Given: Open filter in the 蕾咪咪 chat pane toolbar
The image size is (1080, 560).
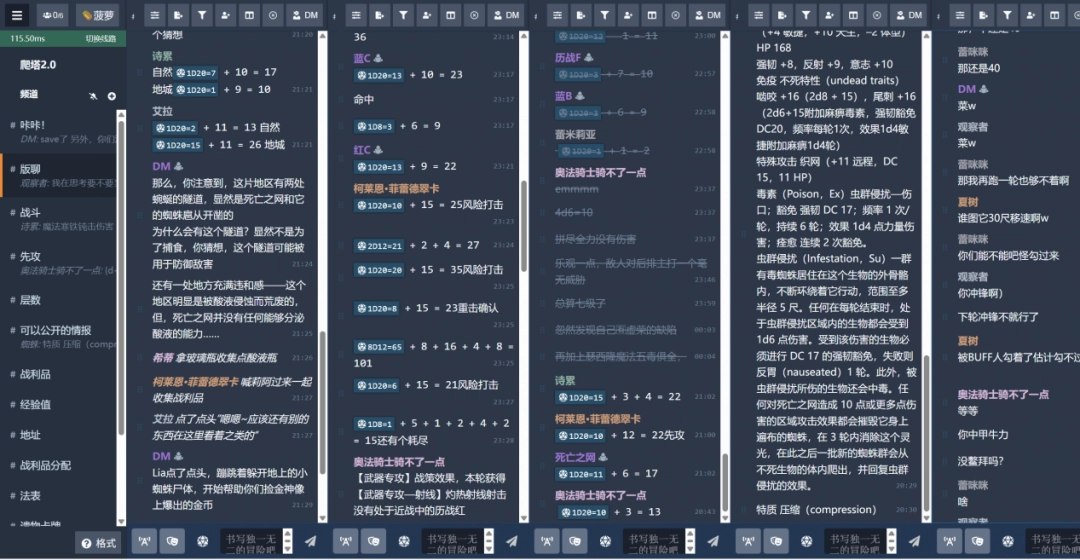Looking at the screenshot, I should coord(1006,15).
